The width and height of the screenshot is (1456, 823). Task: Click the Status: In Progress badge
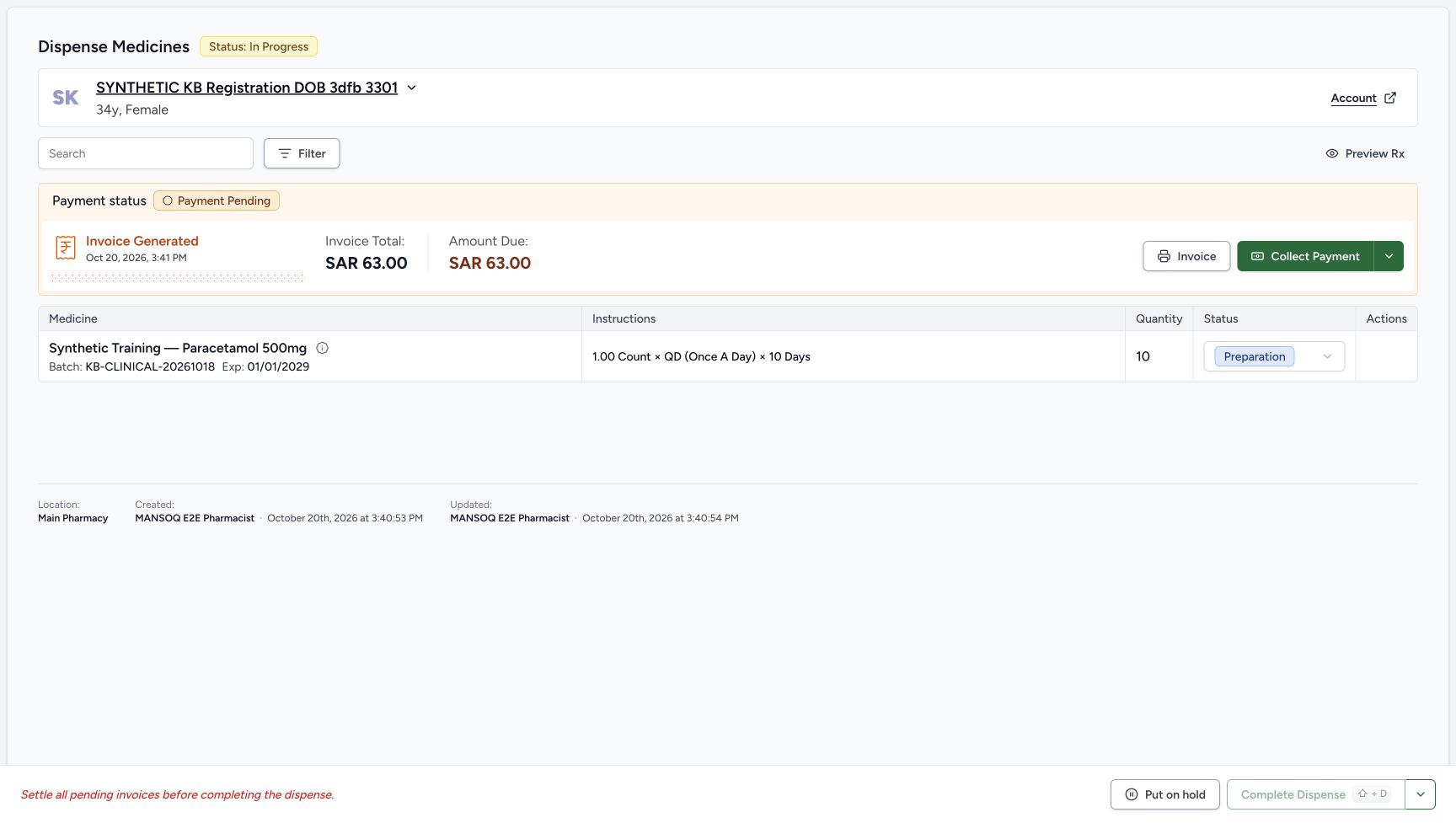259,46
